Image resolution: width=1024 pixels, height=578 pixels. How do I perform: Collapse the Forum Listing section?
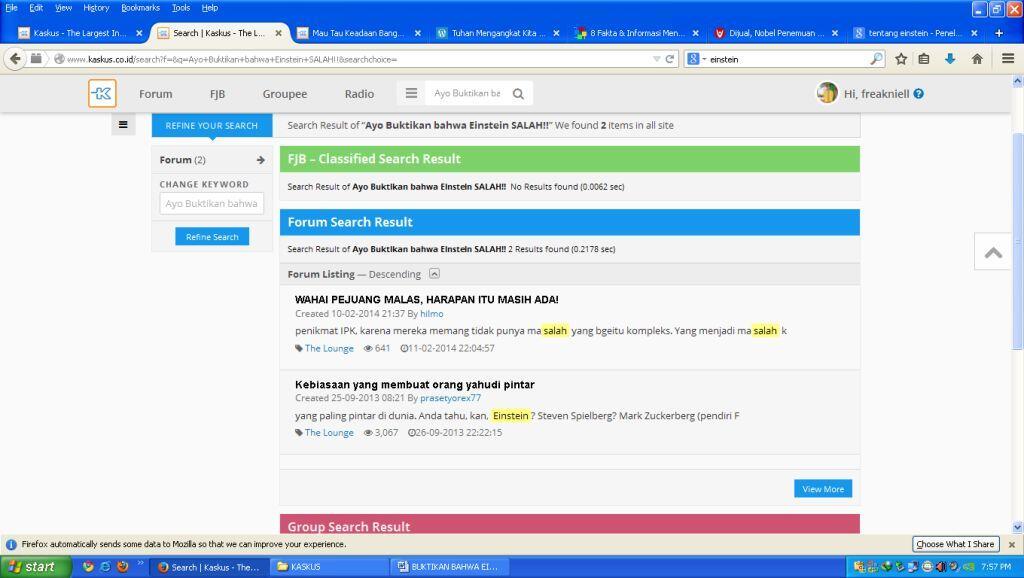point(434,274)
